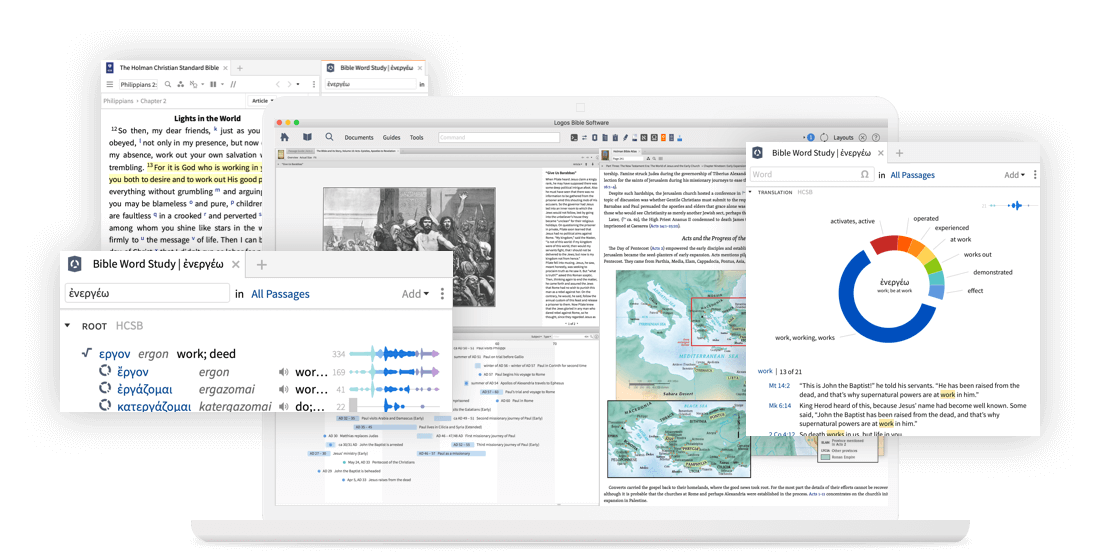Click the Word input field
This screenshot has width=1100, height=554.
[x=812, y=175]
